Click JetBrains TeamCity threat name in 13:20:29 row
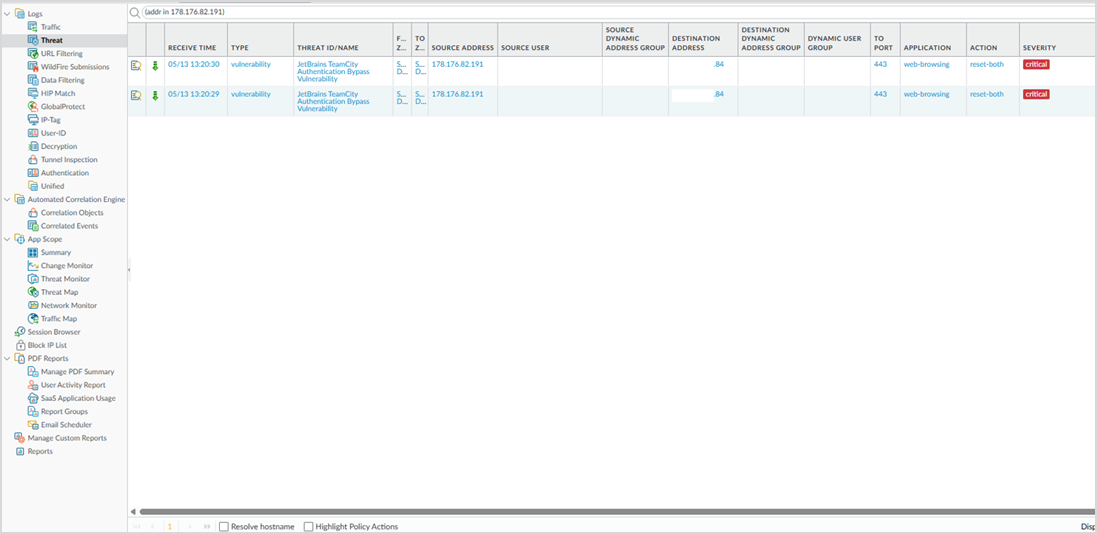 (x=333, y=101)
